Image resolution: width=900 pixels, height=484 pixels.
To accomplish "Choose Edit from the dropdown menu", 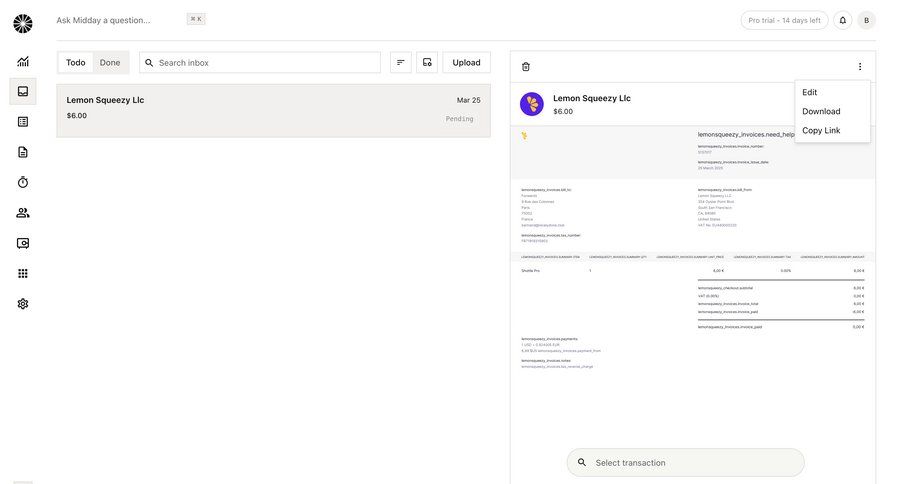I will click(832, 92).
